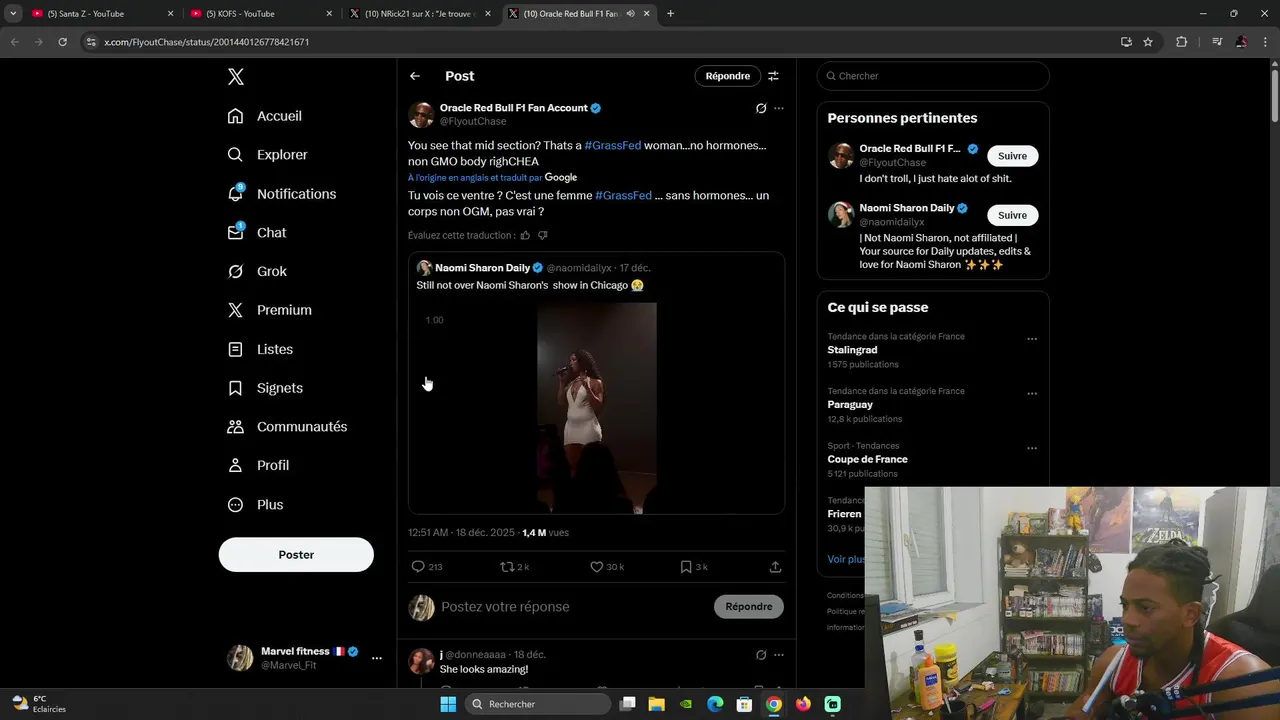Open reply filter settings icon

pos(773,76)
